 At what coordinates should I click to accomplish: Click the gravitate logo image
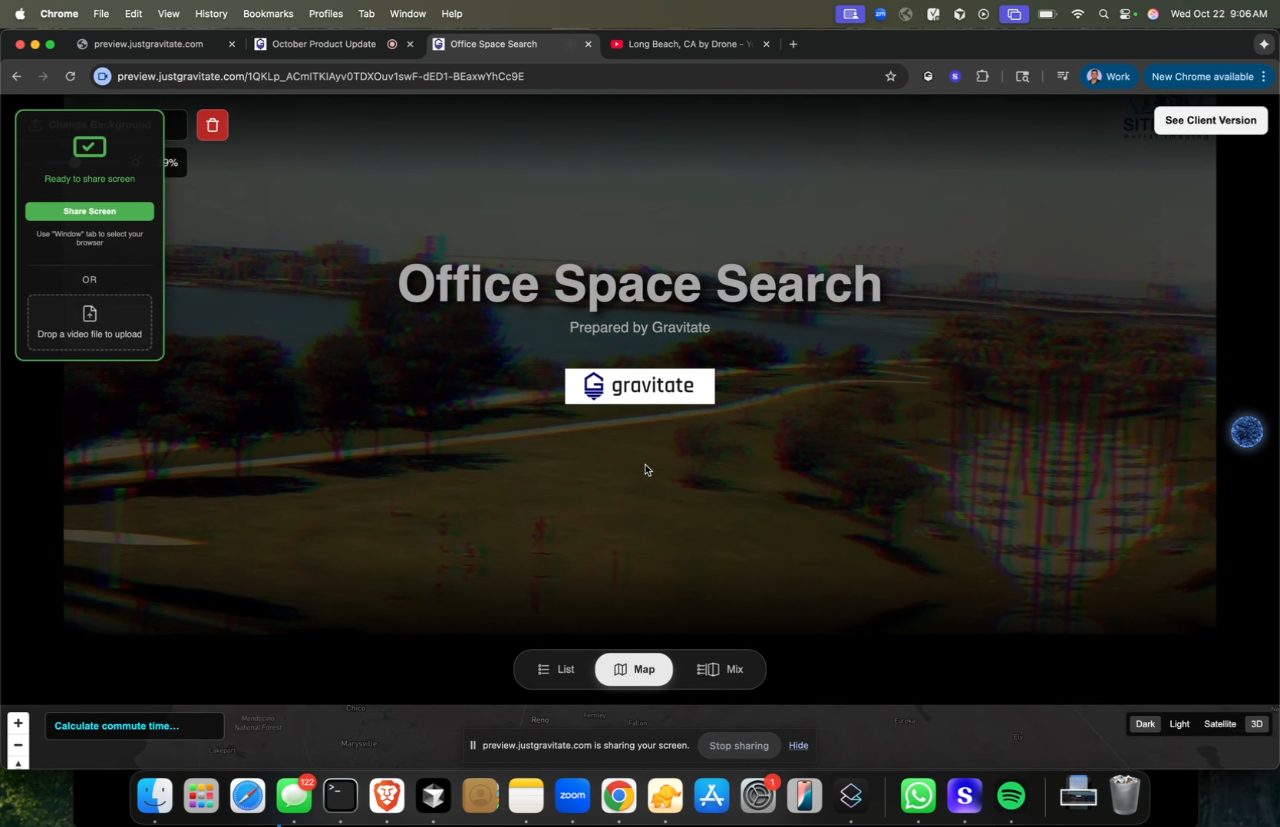coord(640,386)
